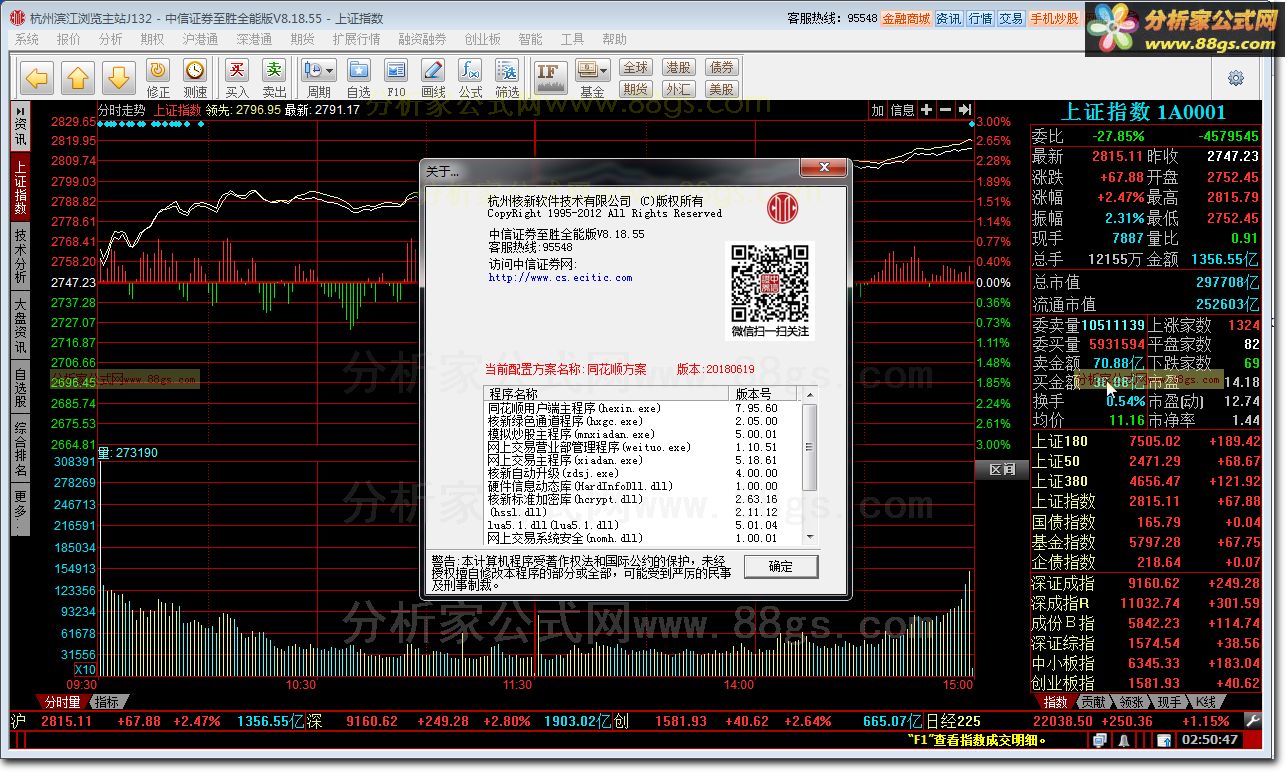The width and height of the screenshot is (1287, 772).
Task: Click the 债券 bonds button
Action: 721,67
